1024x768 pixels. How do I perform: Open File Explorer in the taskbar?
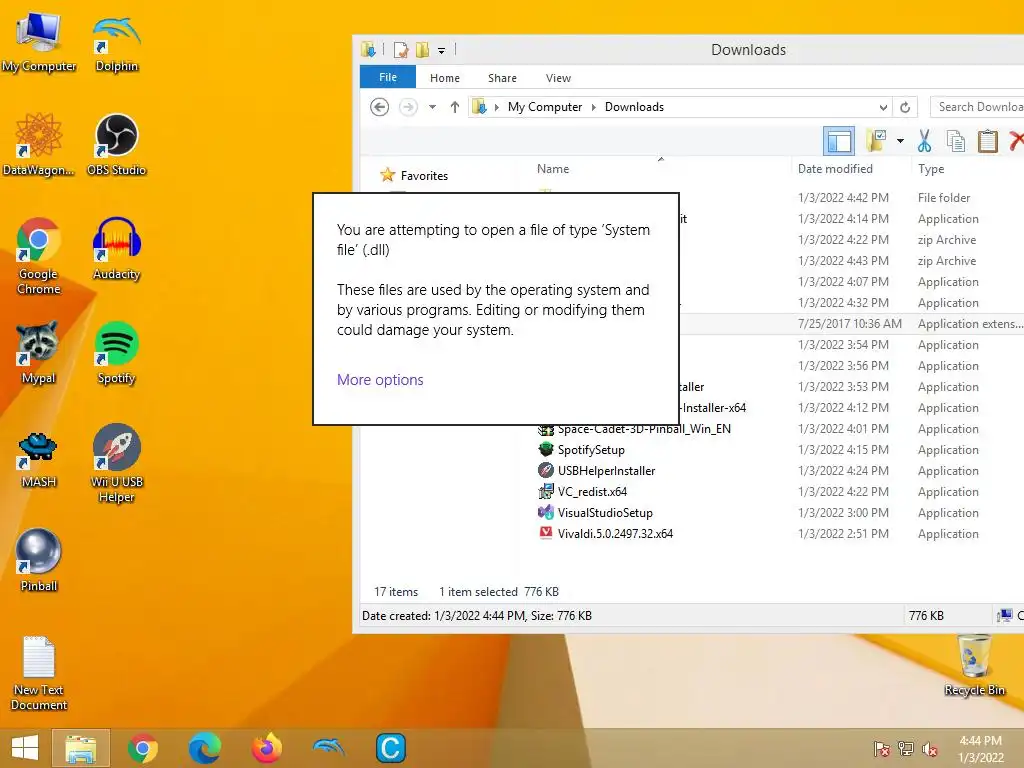80,748
